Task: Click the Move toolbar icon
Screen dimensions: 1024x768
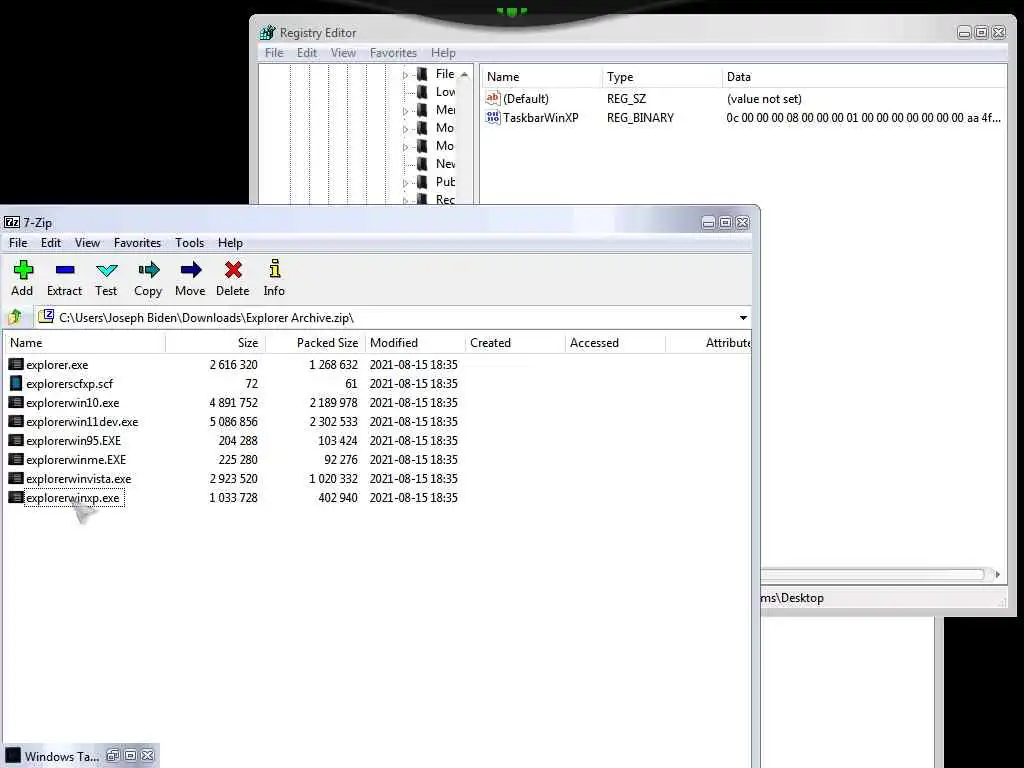Action: coord(190,278)
